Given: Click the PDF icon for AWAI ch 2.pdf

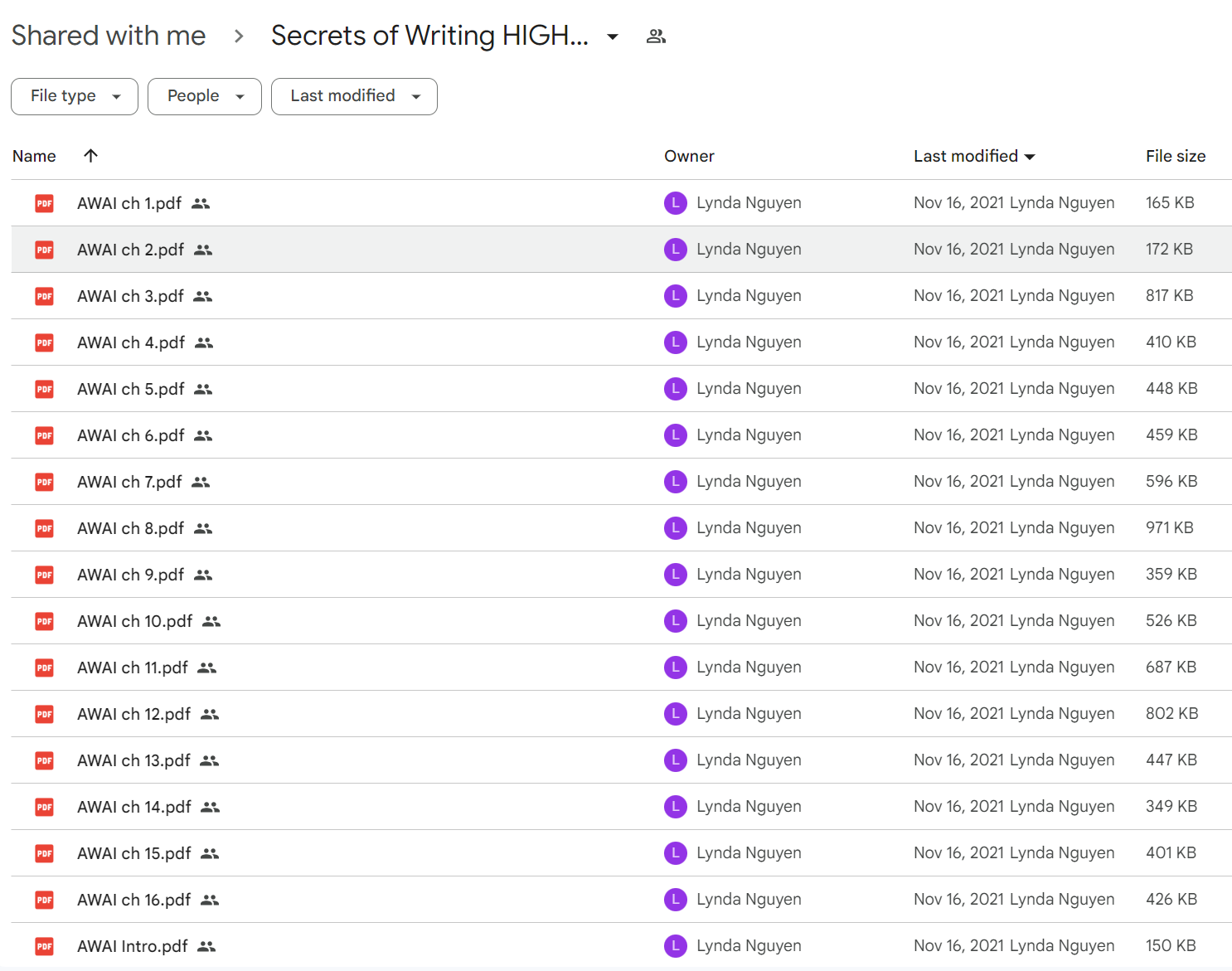Looking at the screenshot, I should point(45,250).
